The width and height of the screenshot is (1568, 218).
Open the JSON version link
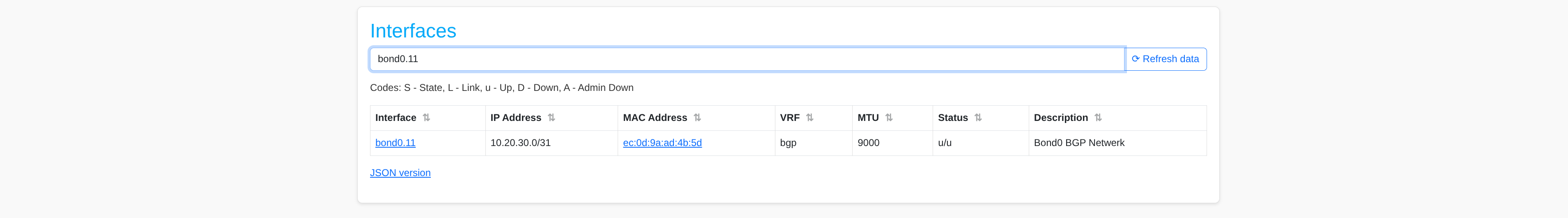(x=400, y=173)
